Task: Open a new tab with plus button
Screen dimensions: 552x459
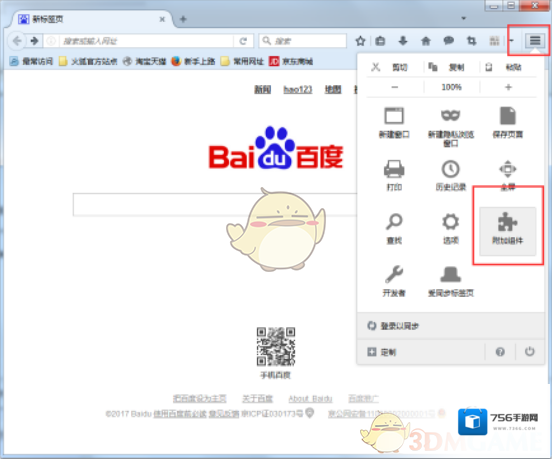Action: click(183, 19)
